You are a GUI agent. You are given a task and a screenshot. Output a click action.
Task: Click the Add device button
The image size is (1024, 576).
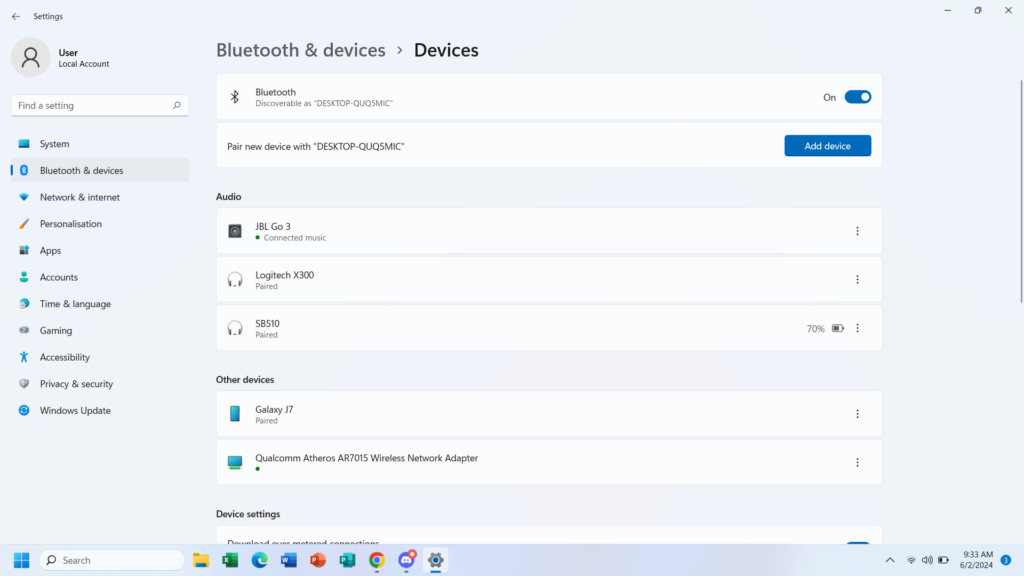[827, 146]
